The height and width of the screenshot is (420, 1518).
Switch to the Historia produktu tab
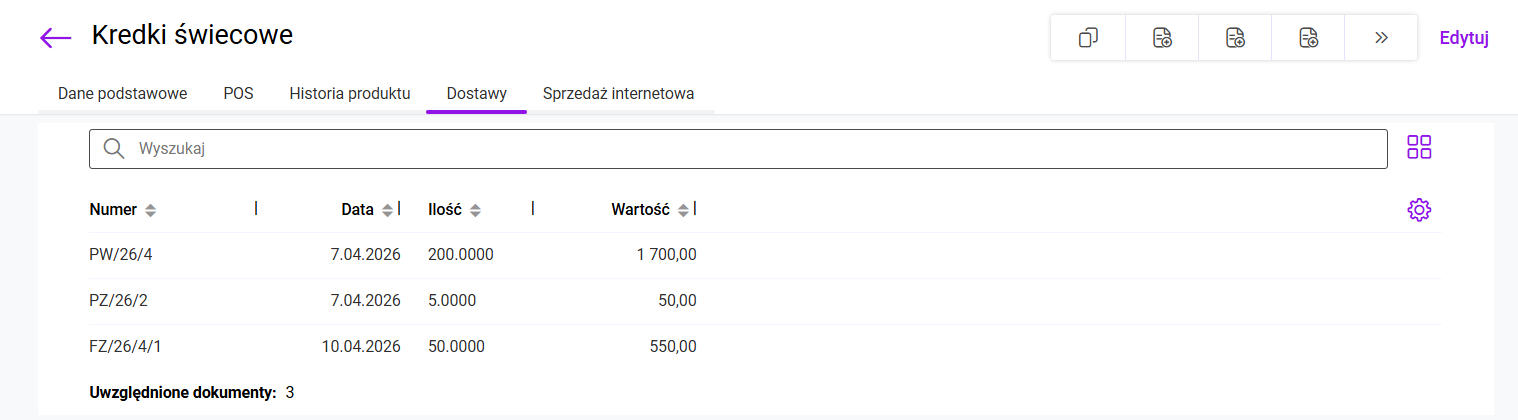[x=350, y=94]
